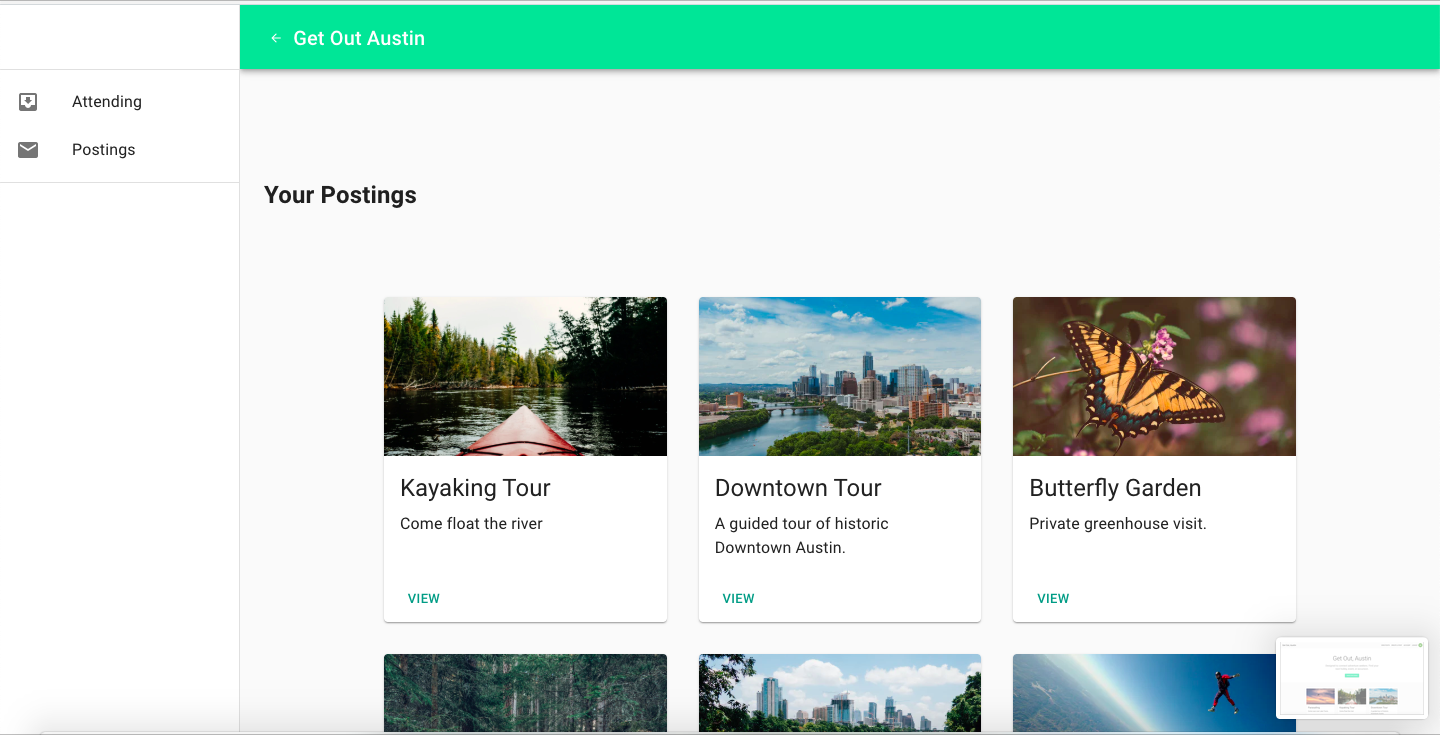This screenshot has width=1440, height=735.
Task: Click the Butterfly Garden butterfly image
Action: coord(1154,376)
